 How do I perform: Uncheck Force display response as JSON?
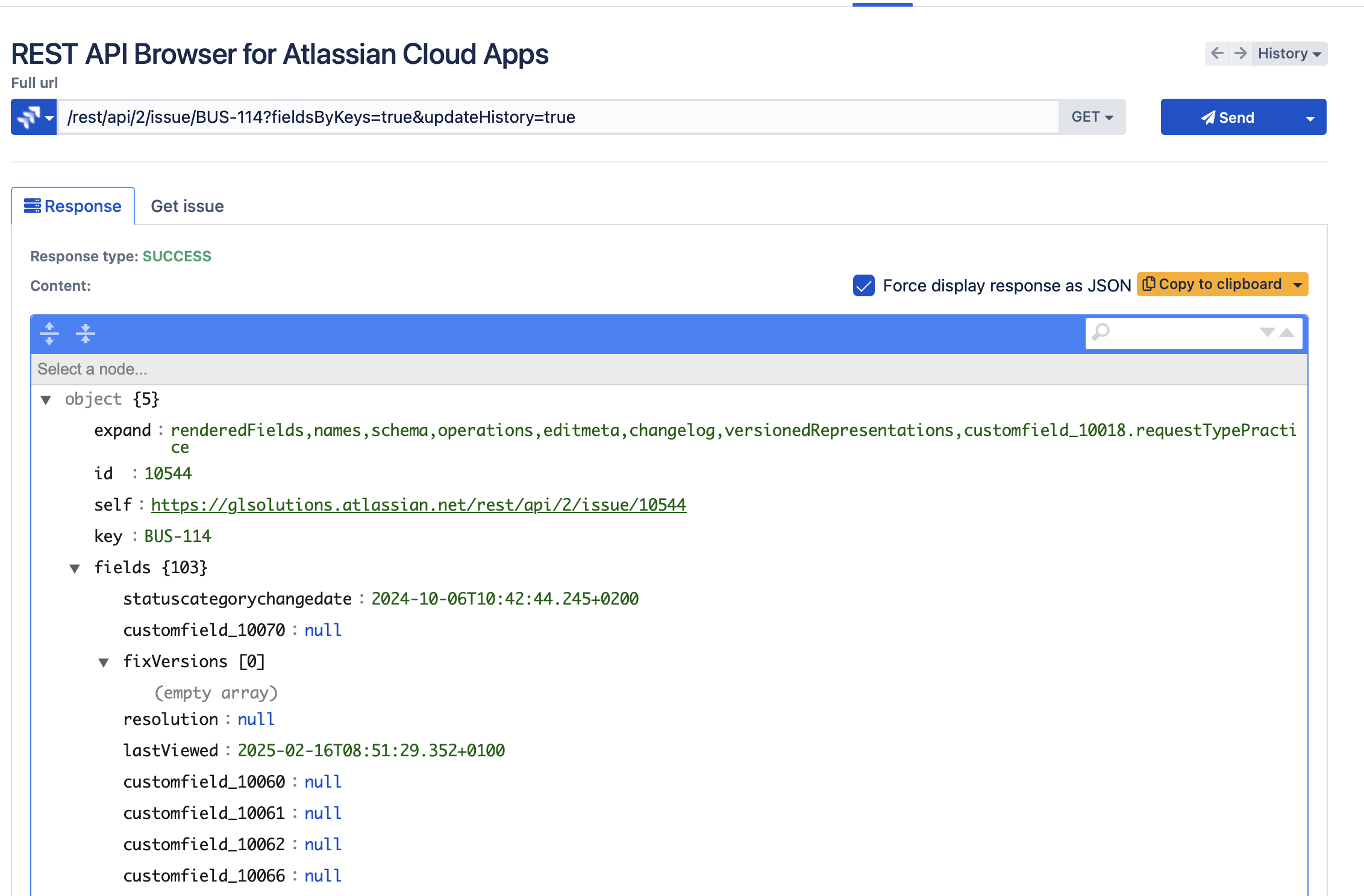click(x=863, y=285)
